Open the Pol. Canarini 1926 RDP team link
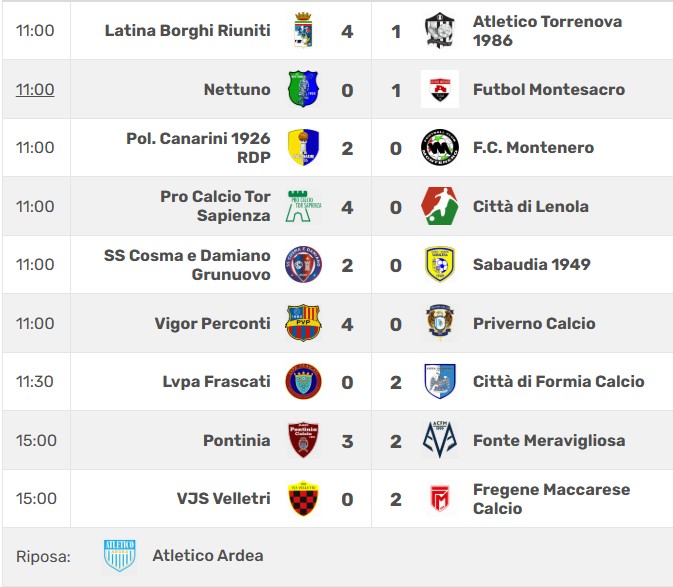The width and height of the screenshot is (673, 587). point(198,147)
